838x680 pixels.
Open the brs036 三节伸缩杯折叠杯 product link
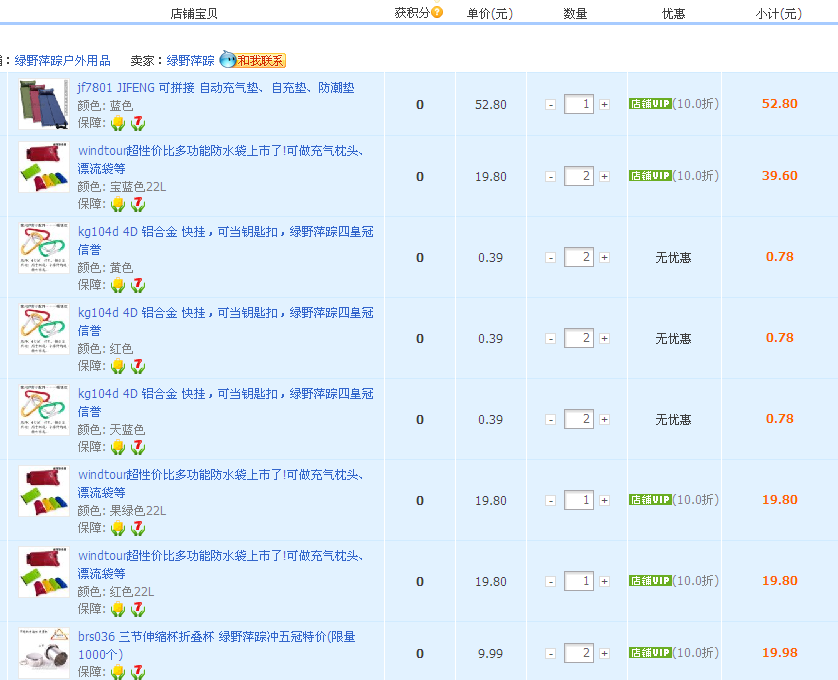[217, 645]
